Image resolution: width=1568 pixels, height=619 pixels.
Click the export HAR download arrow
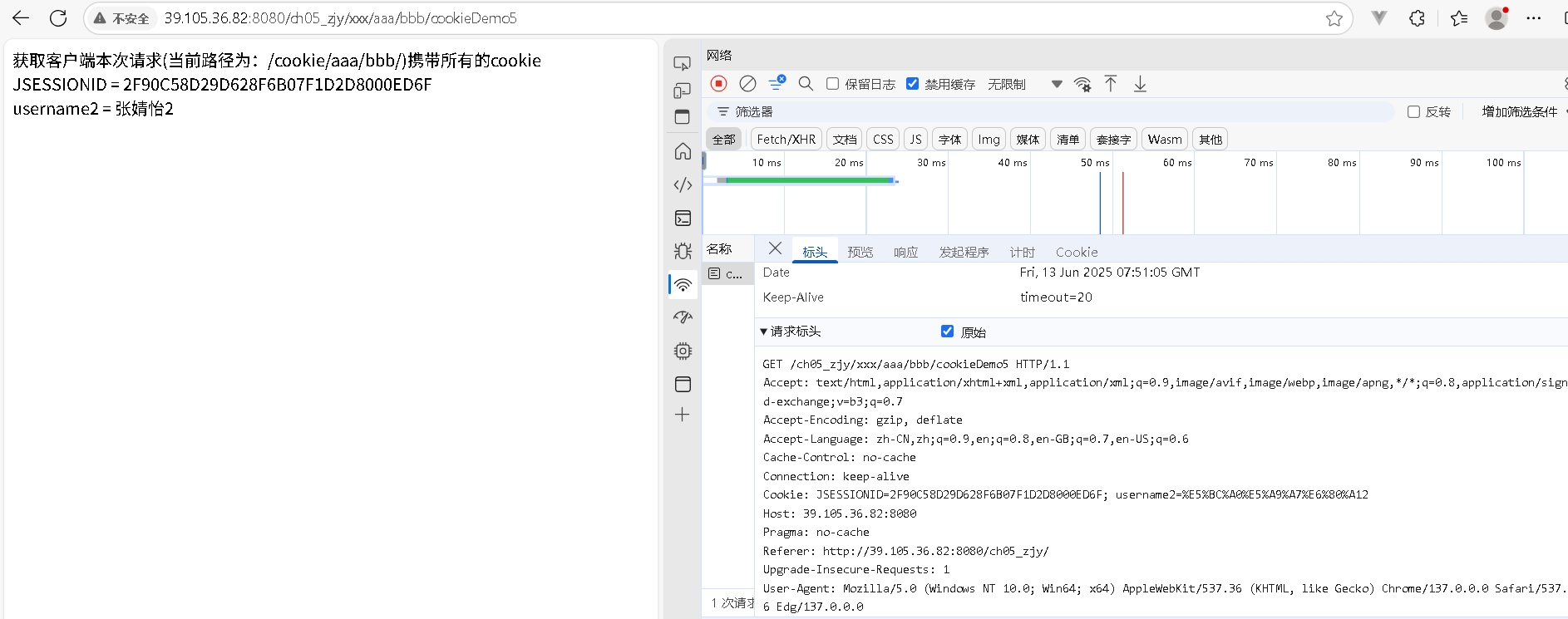1140,84
